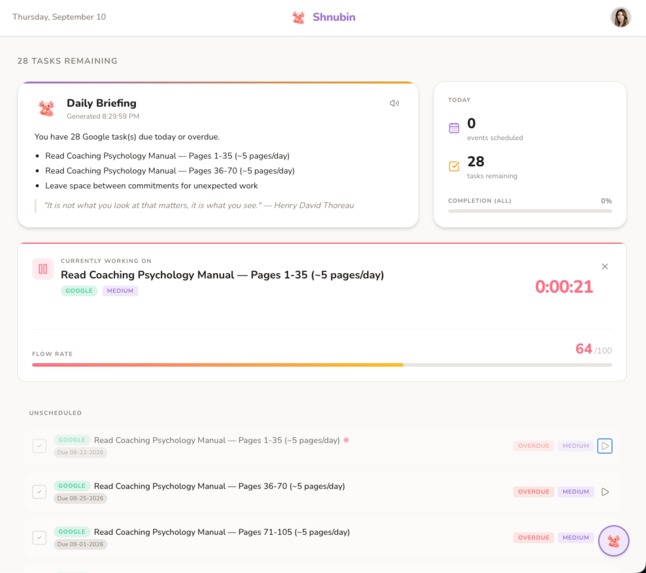646x573 pixels.
Task: Click the Due 08-22-2026 date chip
Action: pos(80,452)
